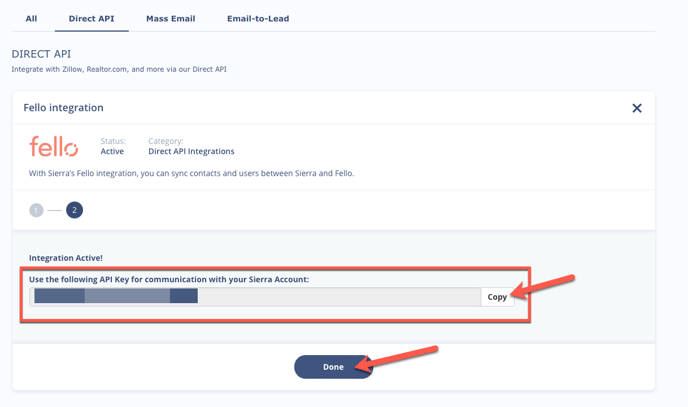This screenshot has height=407, width=688.
Task: Close the Fello integration panel with X
Action: coord(637,108)
